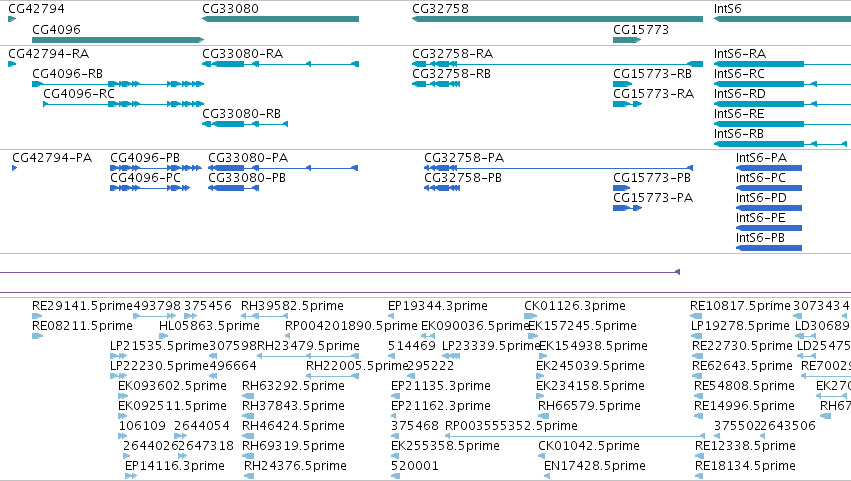Click EST RE12338.5prime
Image resolution: width=851 pixels, height=481 pixels.
coord(745,446)
